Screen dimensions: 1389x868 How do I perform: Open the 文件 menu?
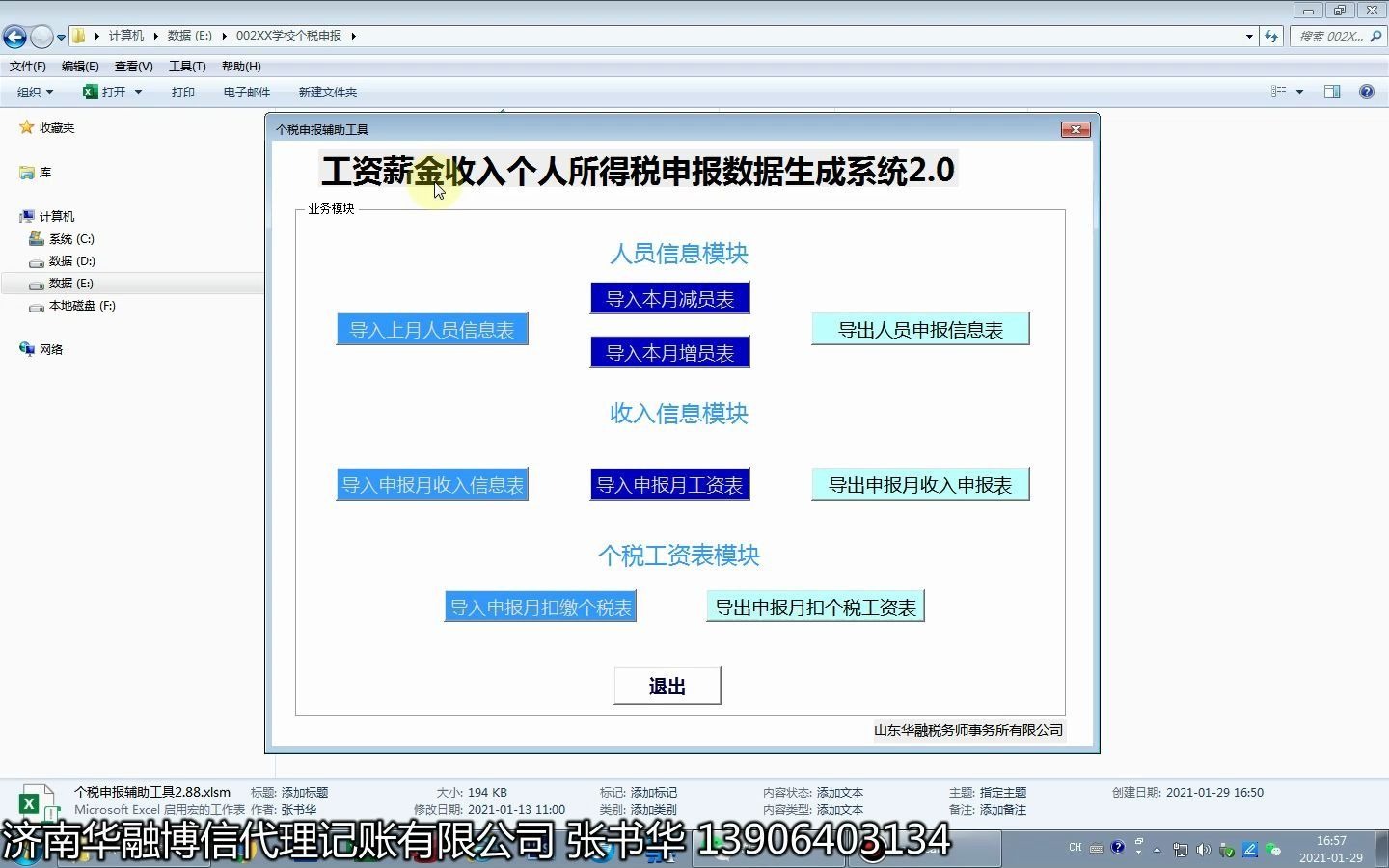[x=26, y=66]
